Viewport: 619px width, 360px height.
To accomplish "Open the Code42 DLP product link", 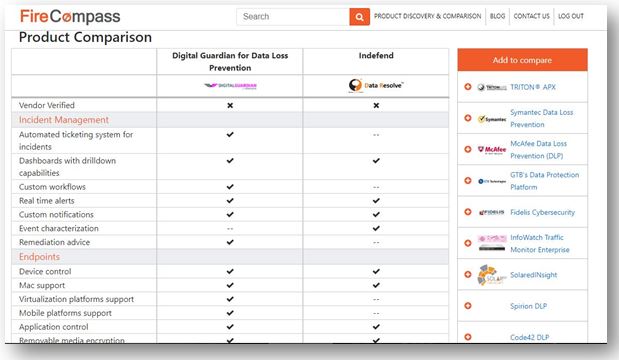I will point(529,337).
